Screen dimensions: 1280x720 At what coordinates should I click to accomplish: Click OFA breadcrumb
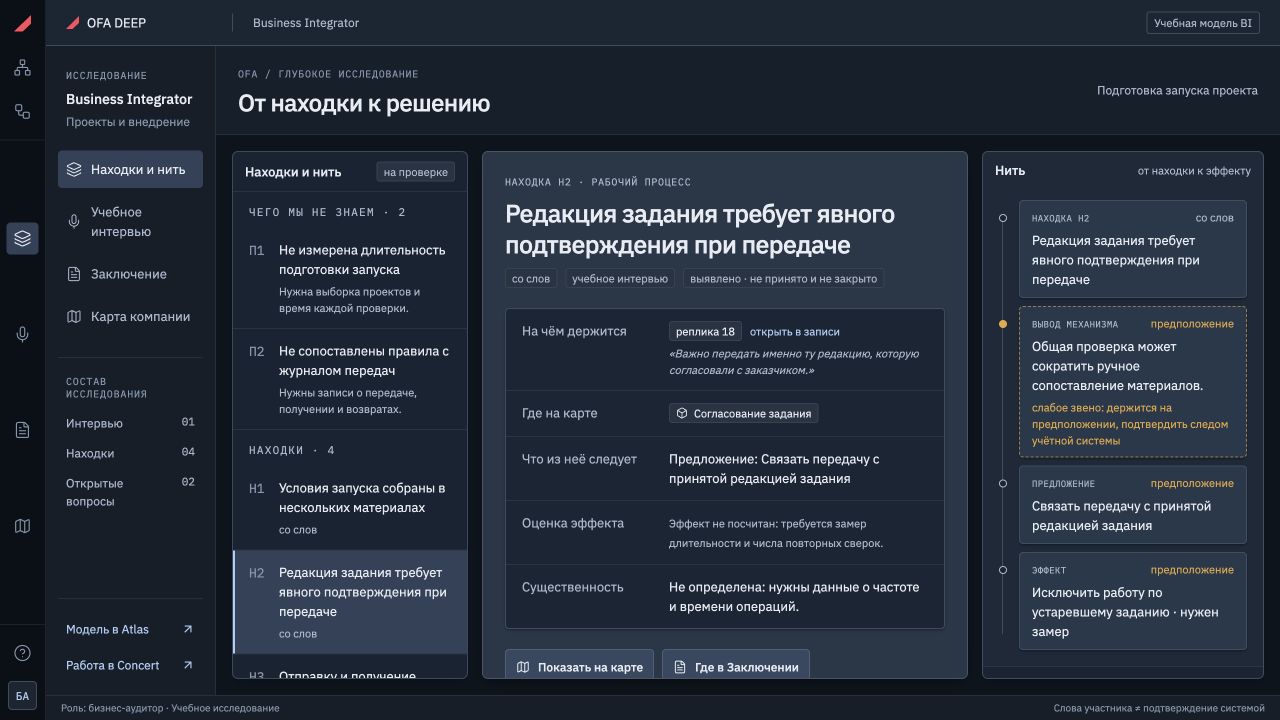click(248, 74)
